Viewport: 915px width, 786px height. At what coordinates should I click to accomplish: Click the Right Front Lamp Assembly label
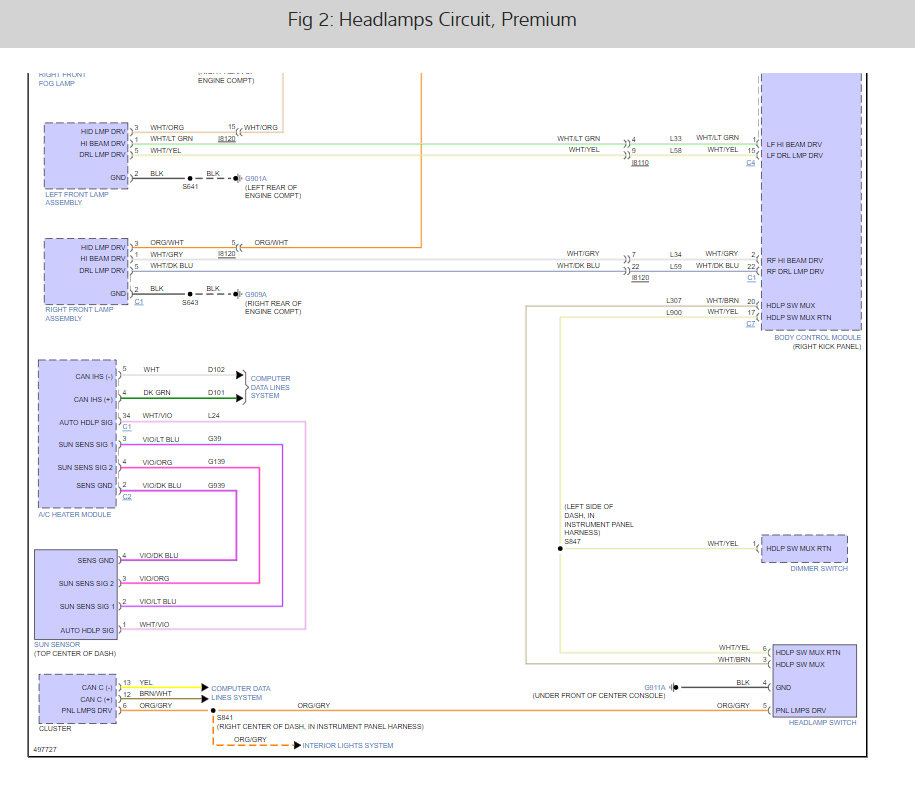79,314
